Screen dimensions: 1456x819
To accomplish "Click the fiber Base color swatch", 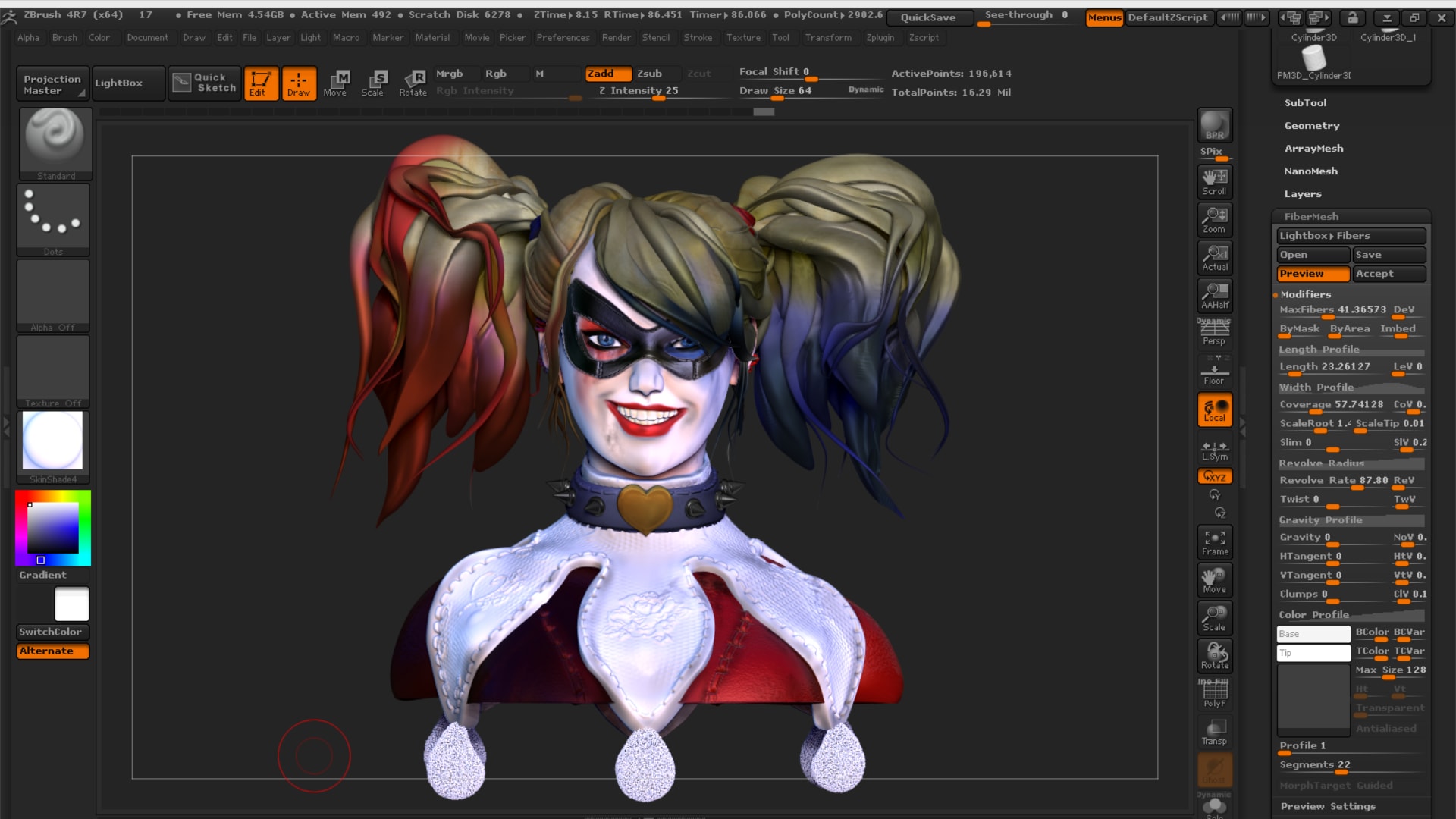I will (x=1313, y=634).
